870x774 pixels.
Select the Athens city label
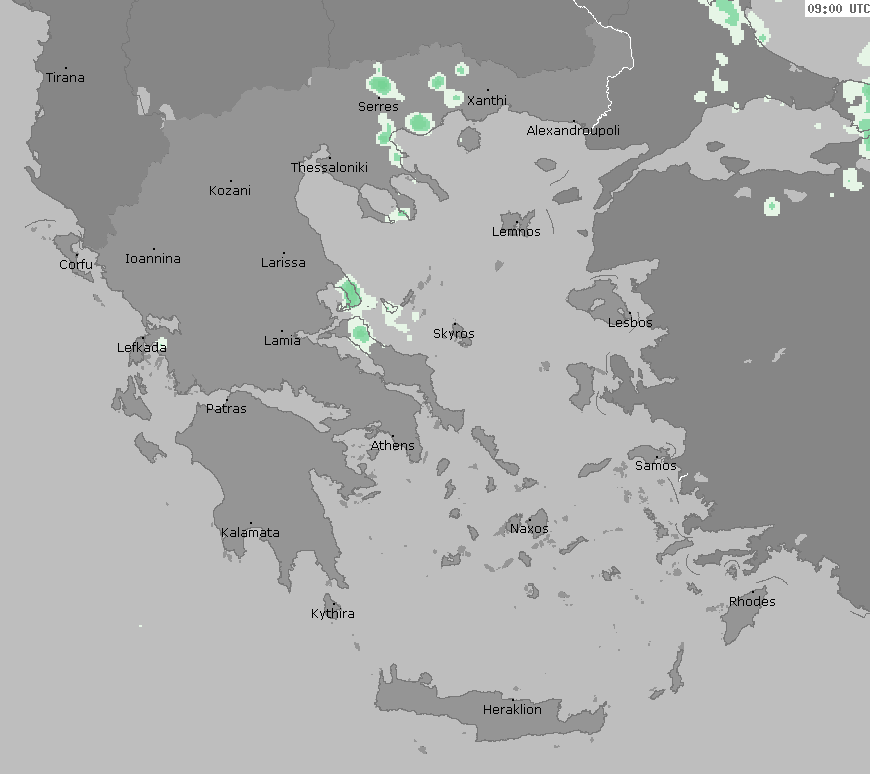coord(392,446)
